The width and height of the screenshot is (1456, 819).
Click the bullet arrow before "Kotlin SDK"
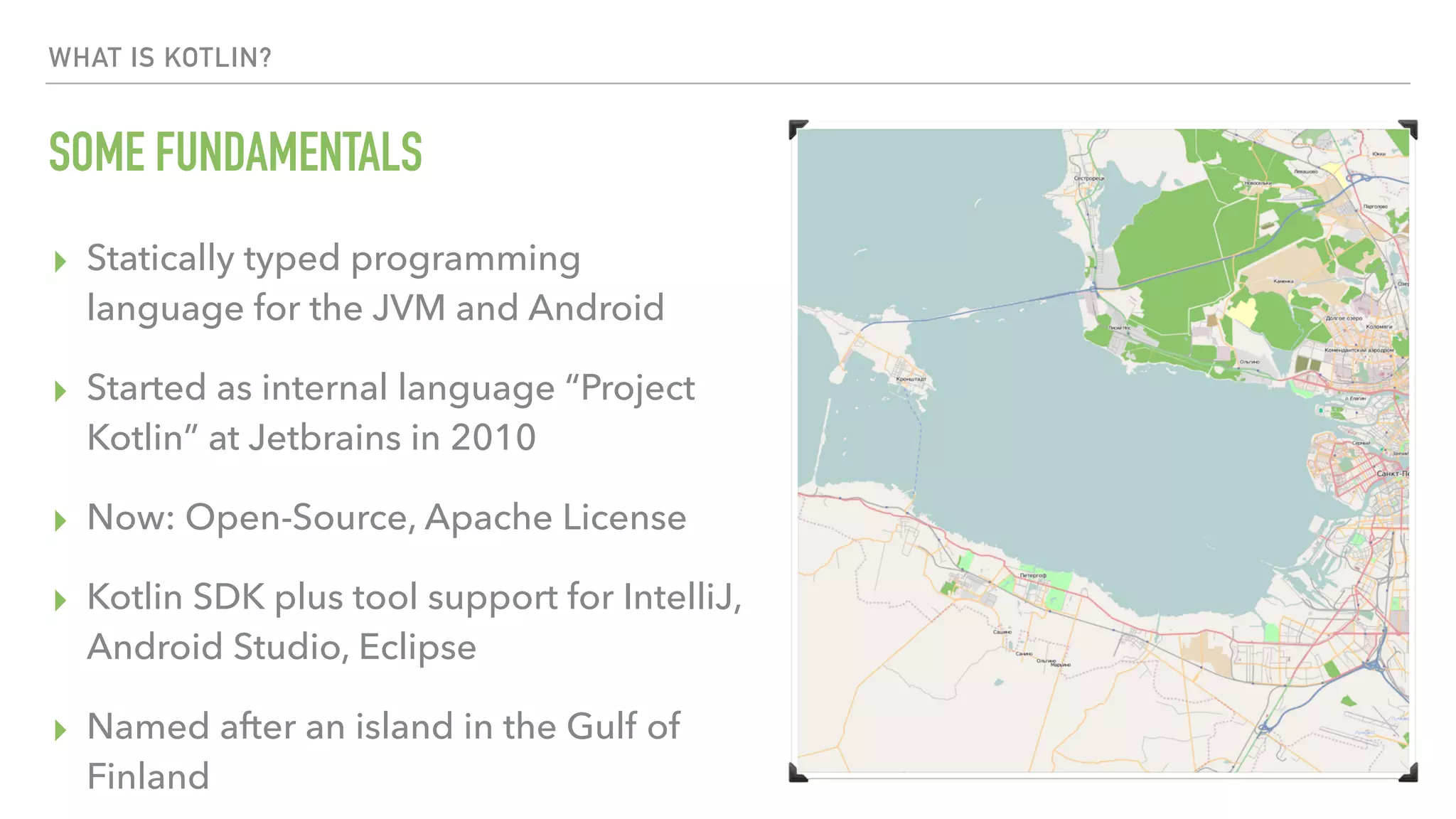[60, 600]
